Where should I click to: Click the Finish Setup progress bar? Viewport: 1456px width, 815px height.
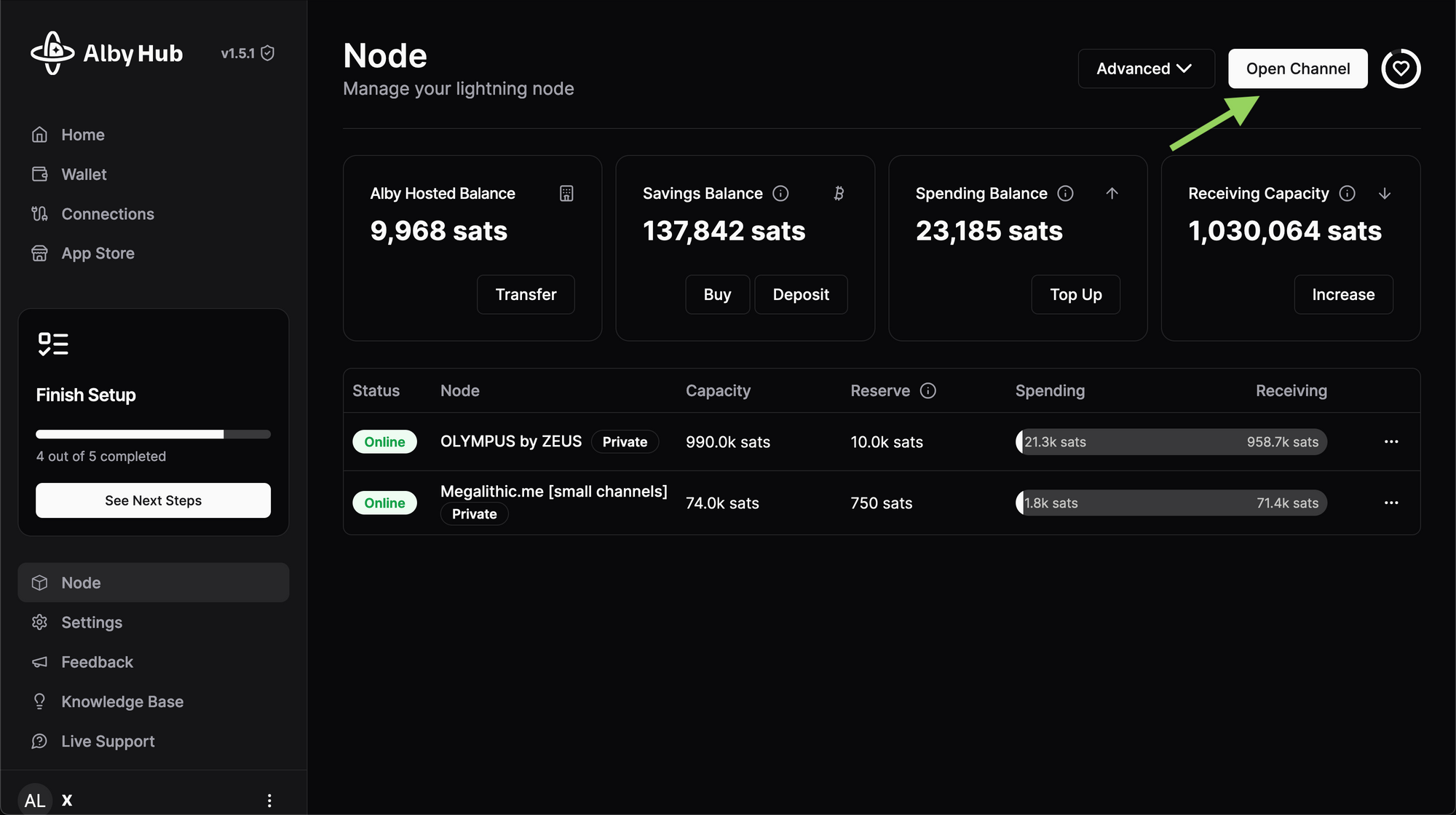153,434
